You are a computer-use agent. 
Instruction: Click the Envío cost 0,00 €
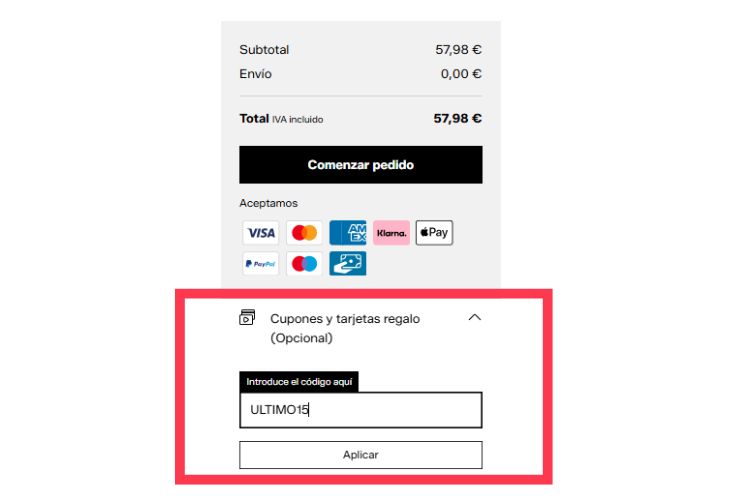pos(461,74)
